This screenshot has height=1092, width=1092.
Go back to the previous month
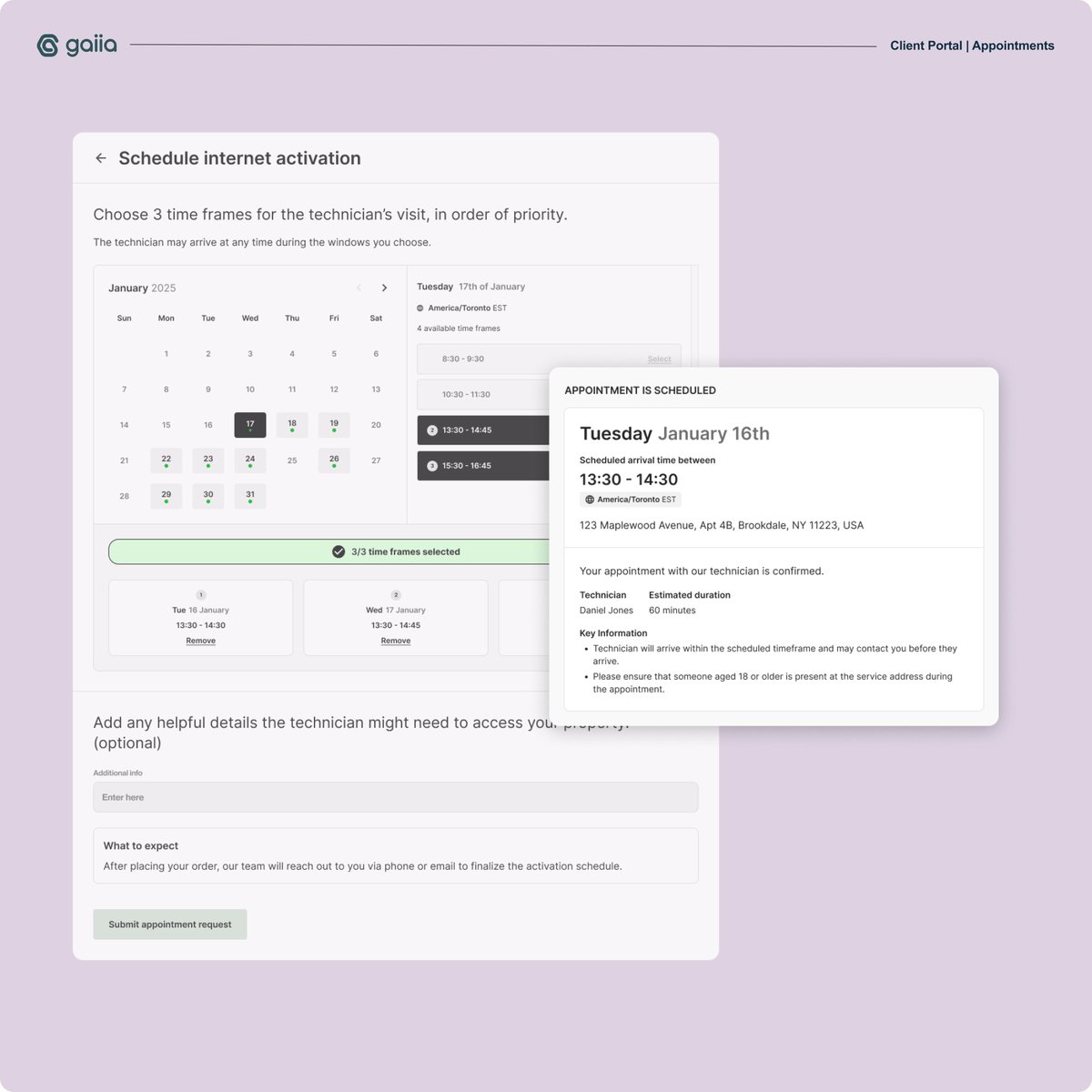pos(359,288)
